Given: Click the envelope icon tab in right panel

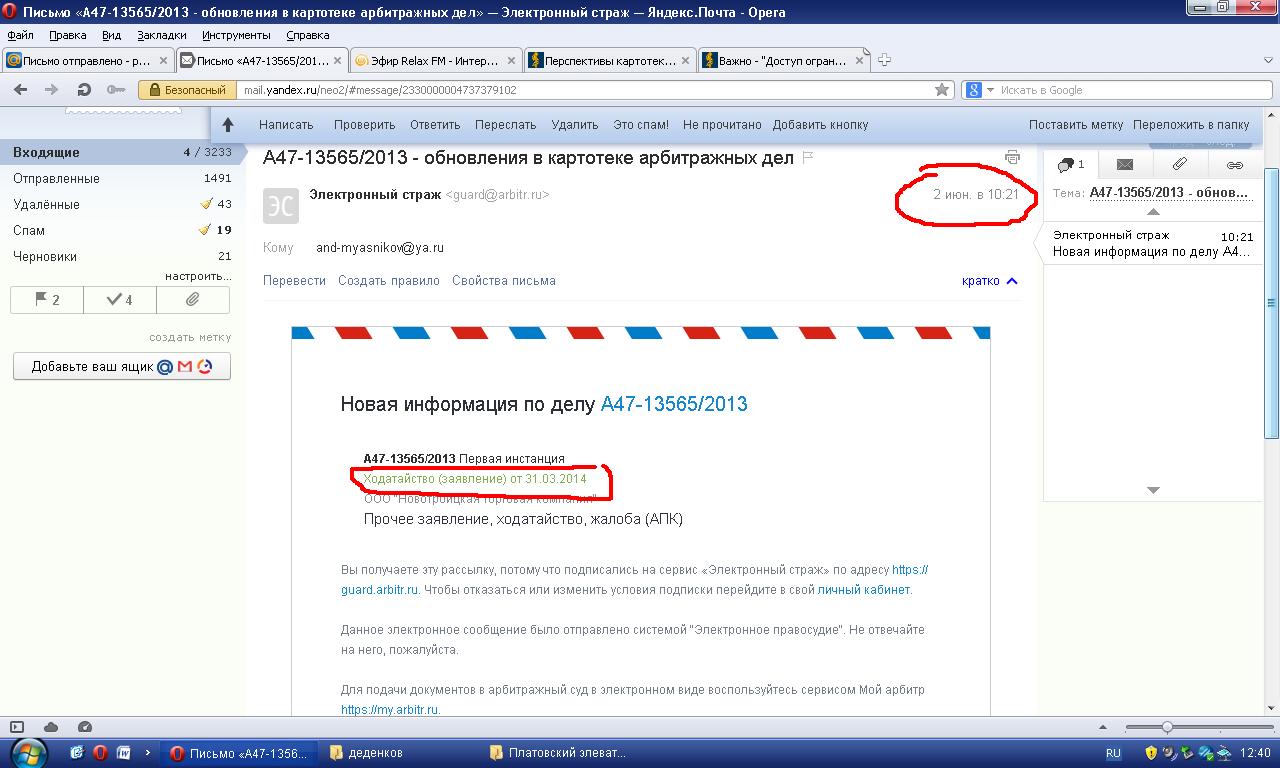Looking at the screenshot, I should click(x=1125, y=165).
